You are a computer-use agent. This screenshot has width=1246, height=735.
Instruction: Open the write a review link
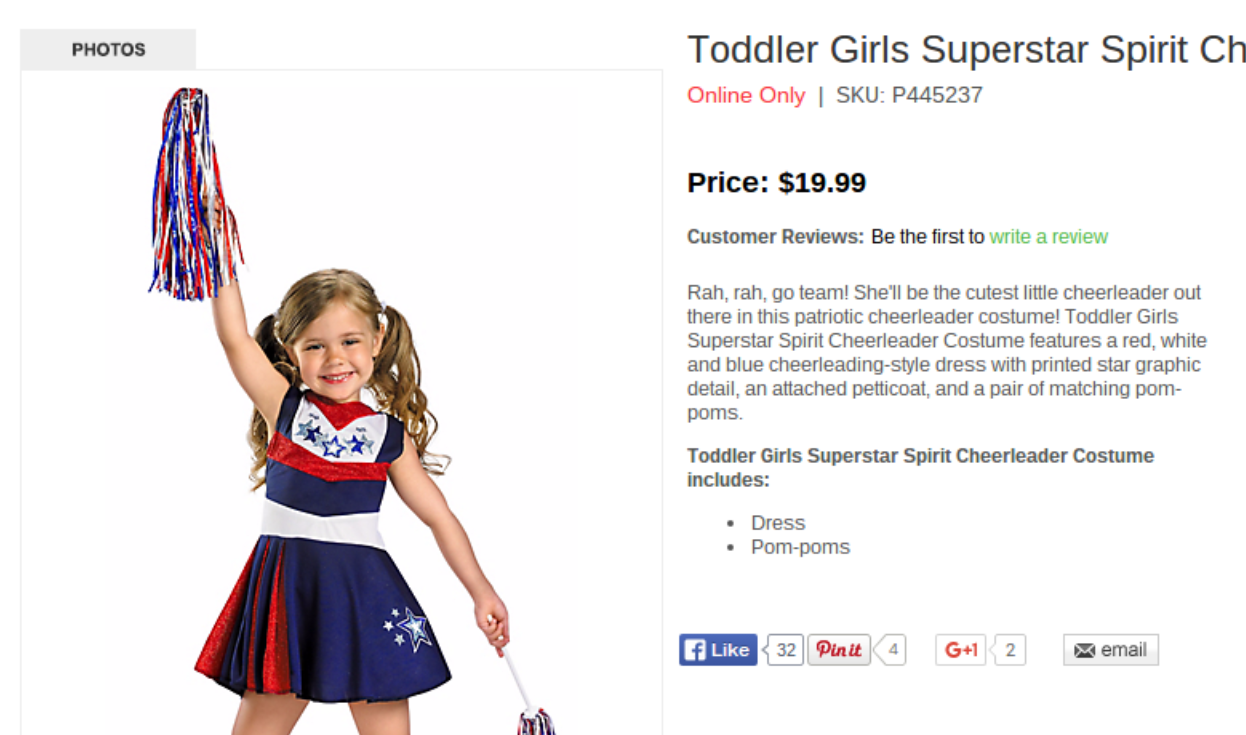coord(1048,237)
